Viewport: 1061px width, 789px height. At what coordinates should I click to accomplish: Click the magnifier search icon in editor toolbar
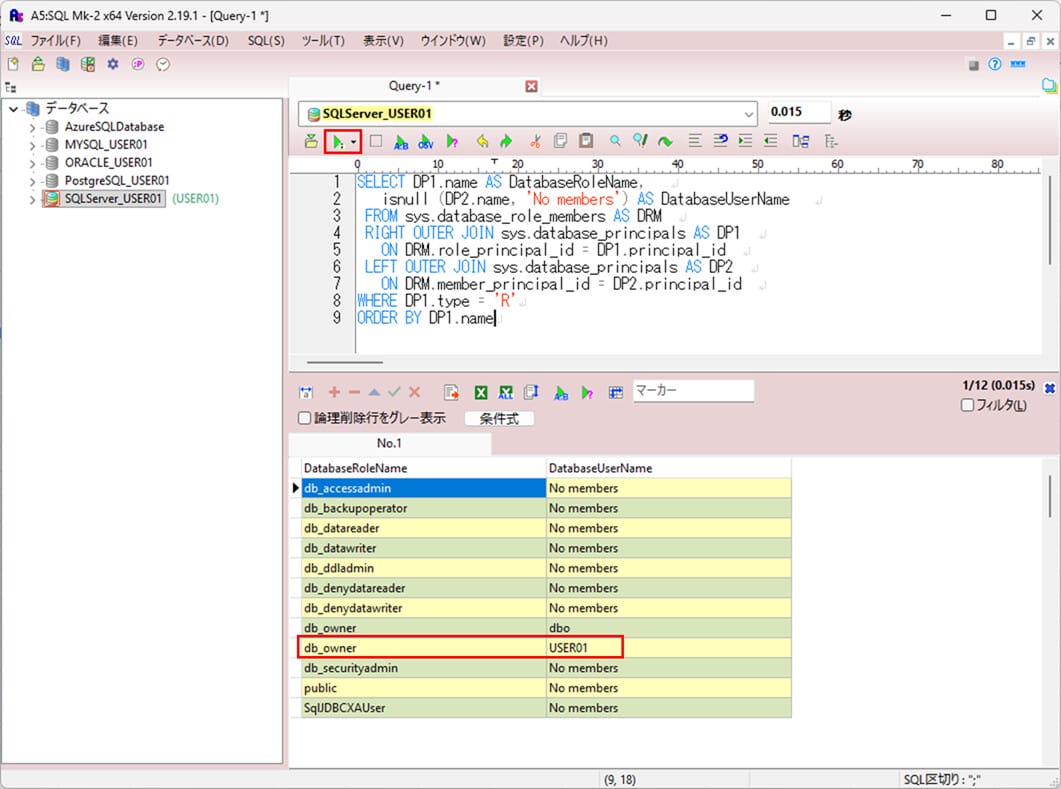coord(615,142)
